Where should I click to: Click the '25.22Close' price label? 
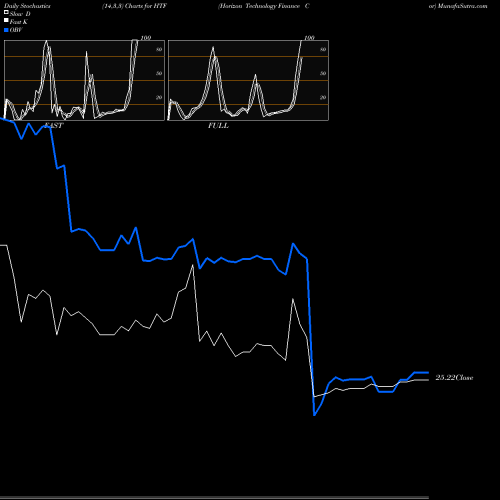click(454, 378)
